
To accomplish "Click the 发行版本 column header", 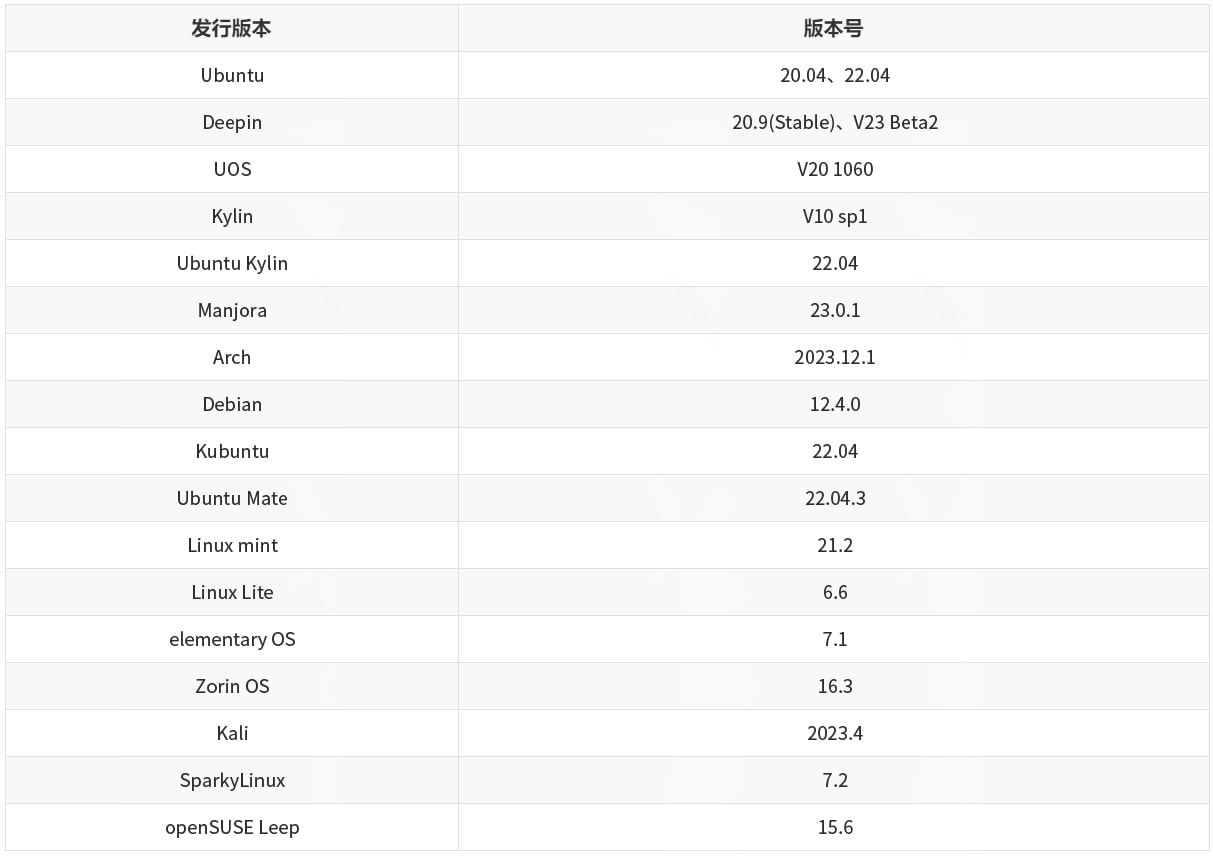I will 232,28.
